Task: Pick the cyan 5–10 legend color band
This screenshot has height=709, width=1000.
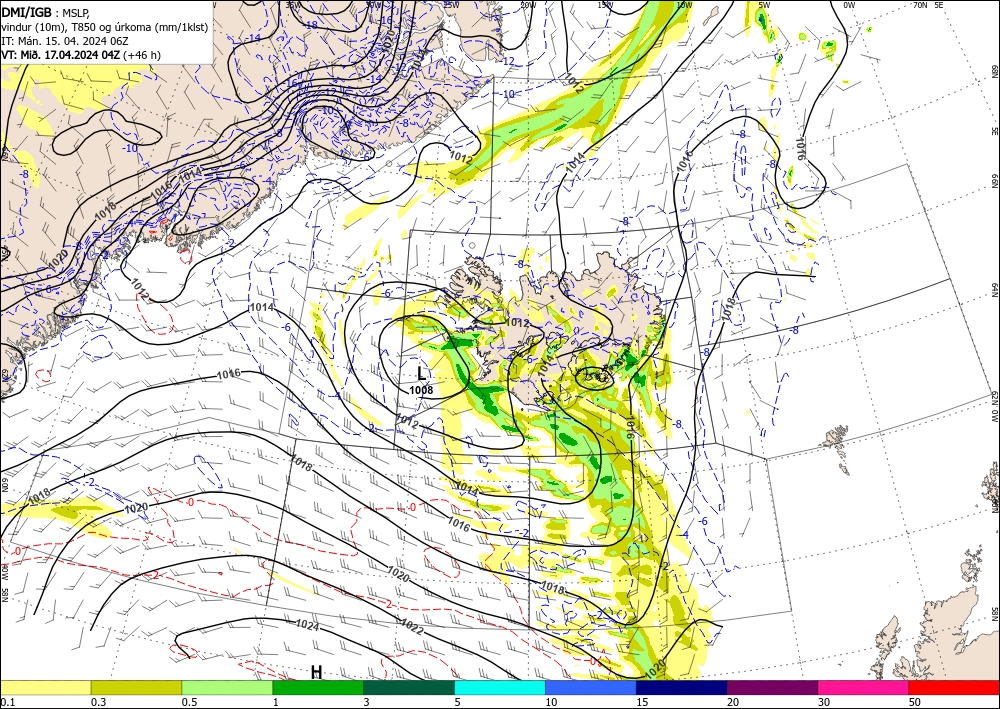Action: pyautogui.click(x=499, y=687)
